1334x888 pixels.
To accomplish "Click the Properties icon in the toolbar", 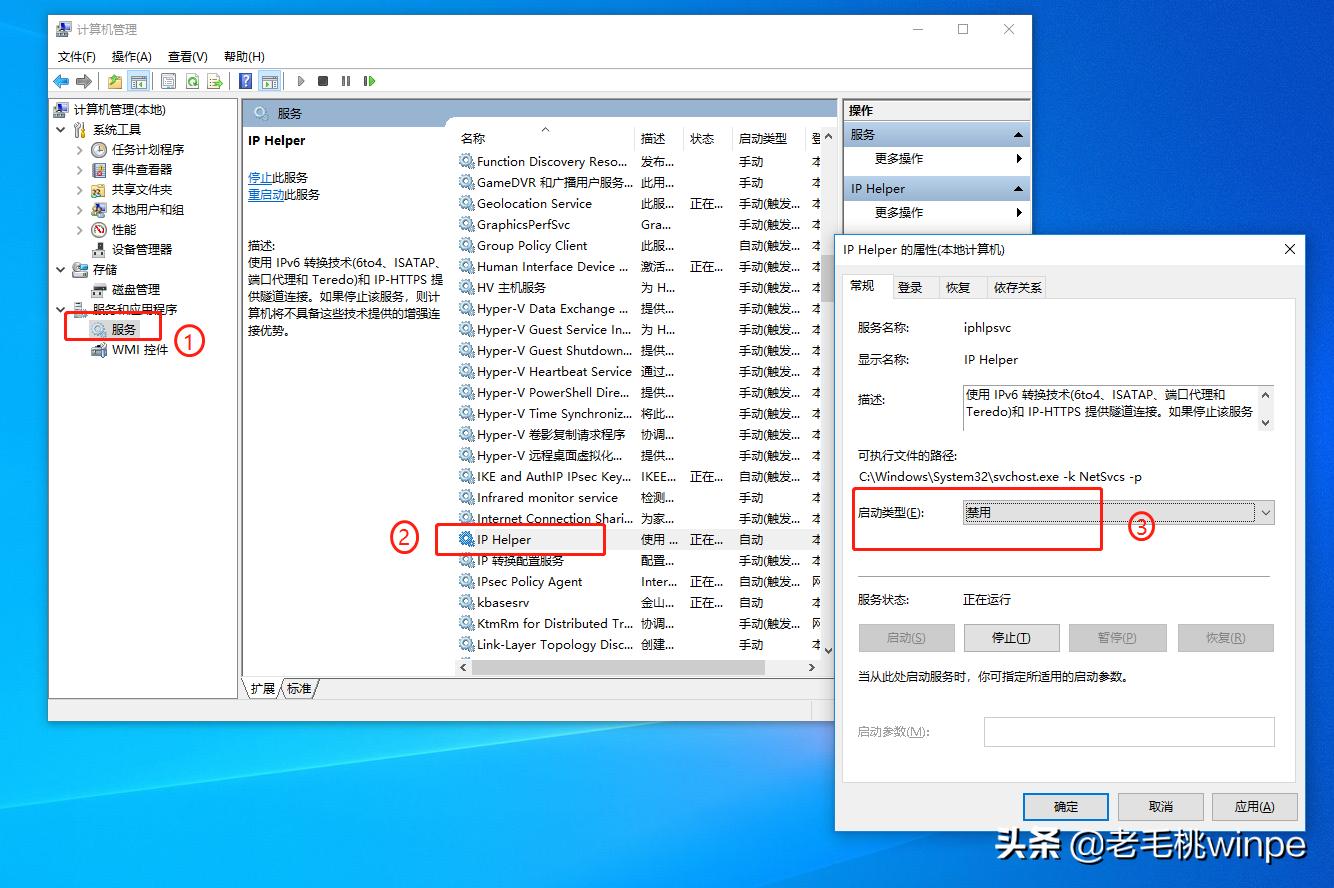I will [x=167, y=81].
